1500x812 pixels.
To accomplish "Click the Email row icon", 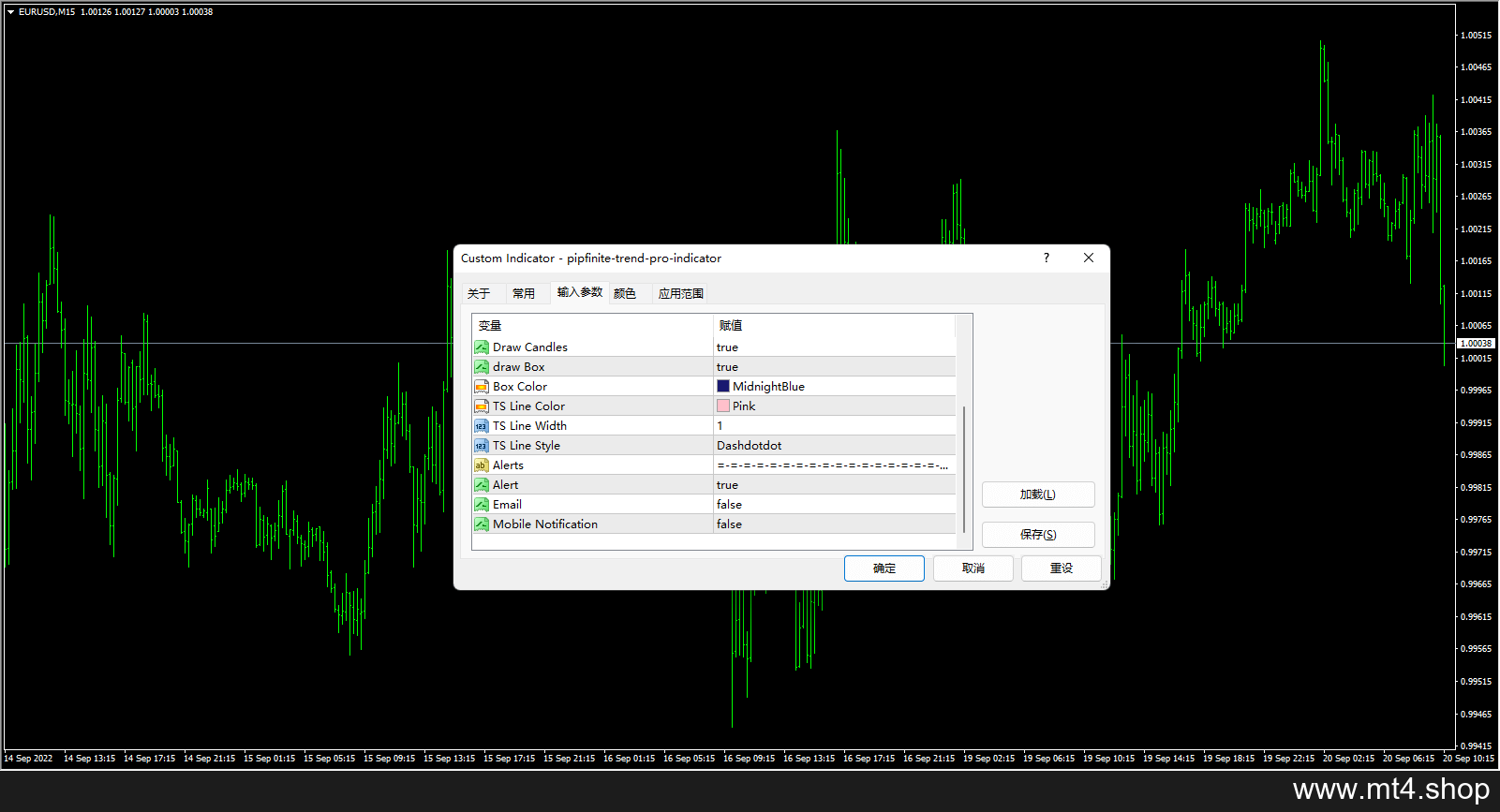I will 481,505.
